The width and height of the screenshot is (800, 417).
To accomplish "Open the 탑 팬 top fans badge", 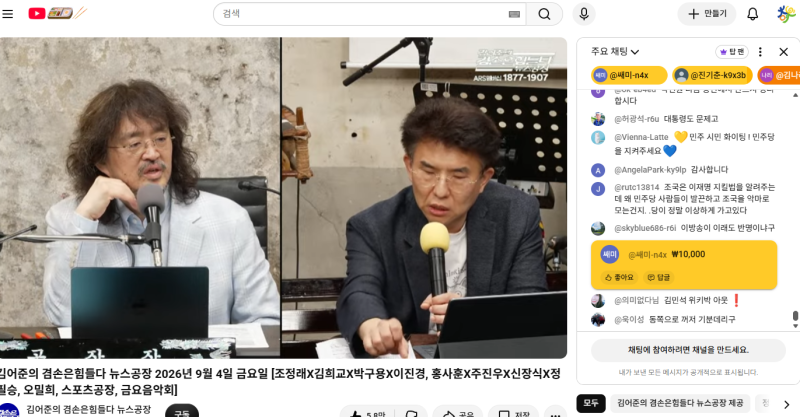I will tap(732, 52).
